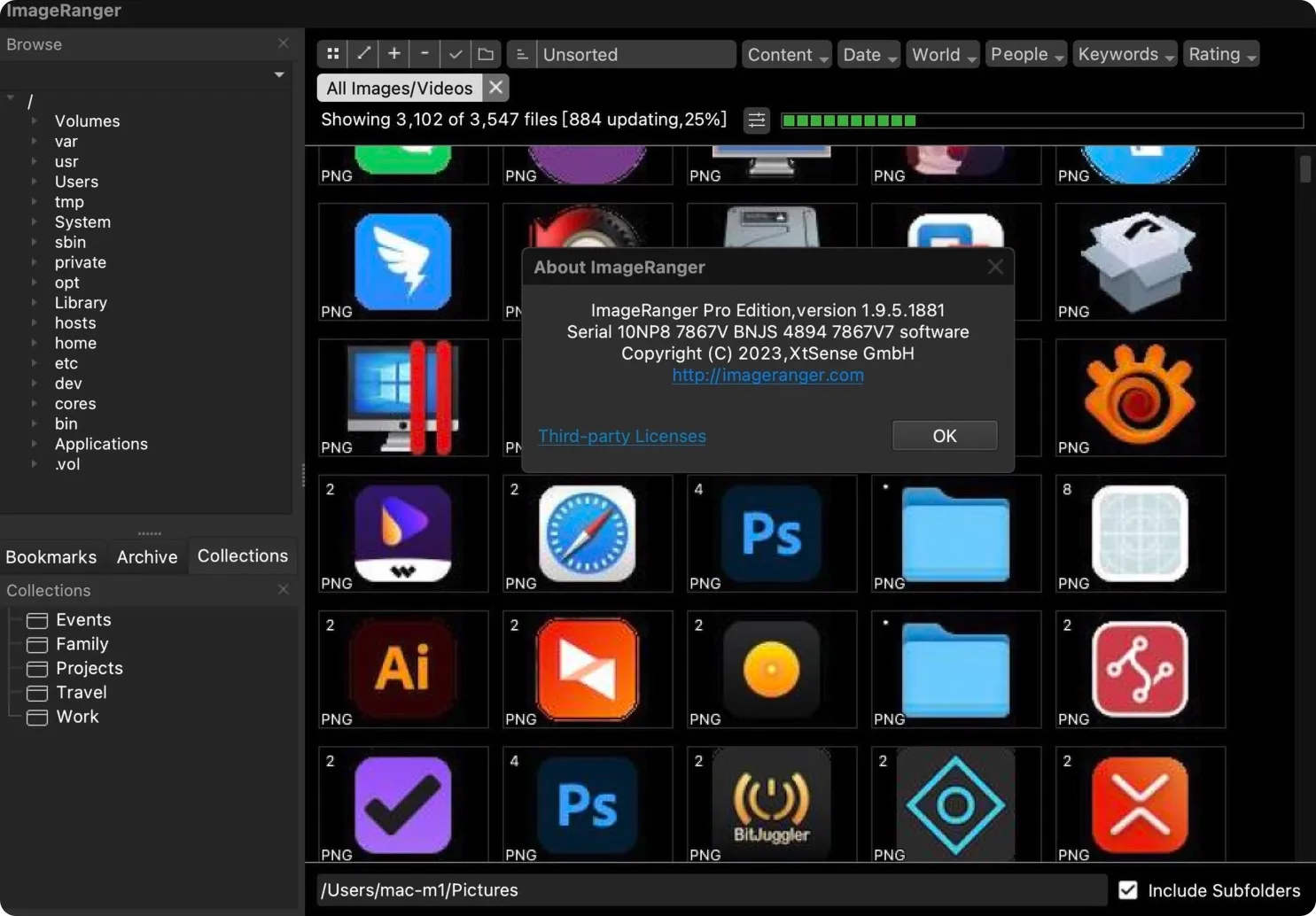Click OK in the About dialog
This screenshot has height=916, width=1316.
[x=945, y=436]
